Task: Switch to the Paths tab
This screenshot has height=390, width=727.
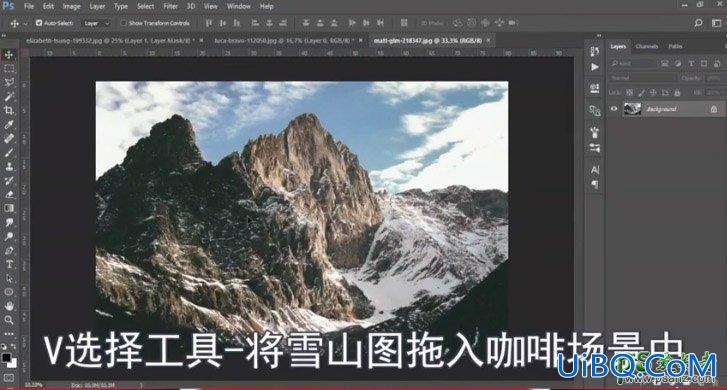Action: [x=675, y=46]
